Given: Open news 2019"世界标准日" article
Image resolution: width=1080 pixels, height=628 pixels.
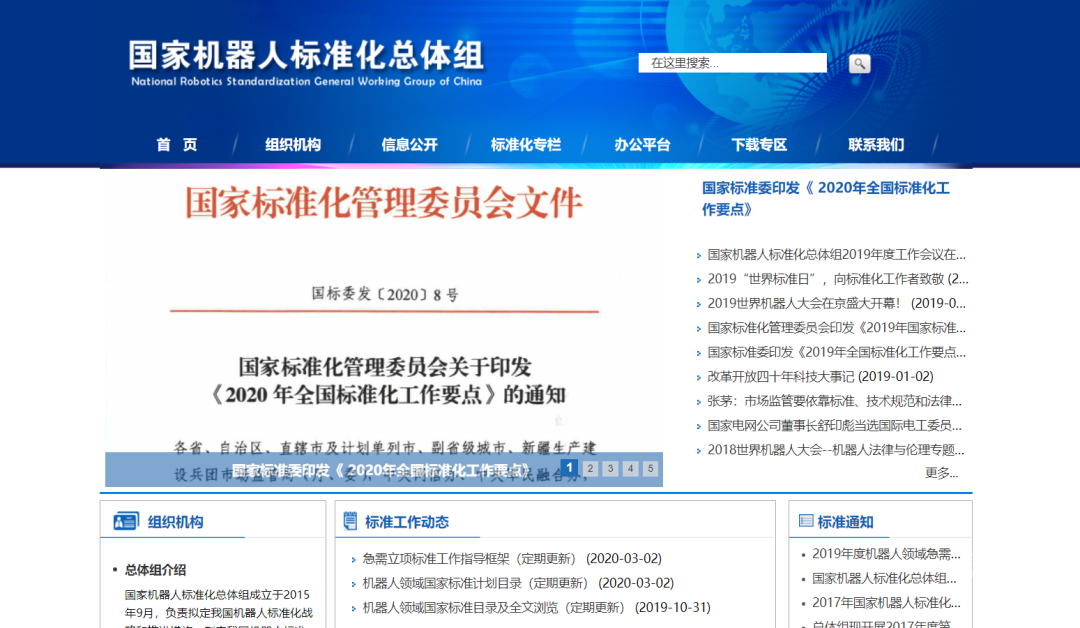Looking at the screenshot, I should [x=838, y=279].
